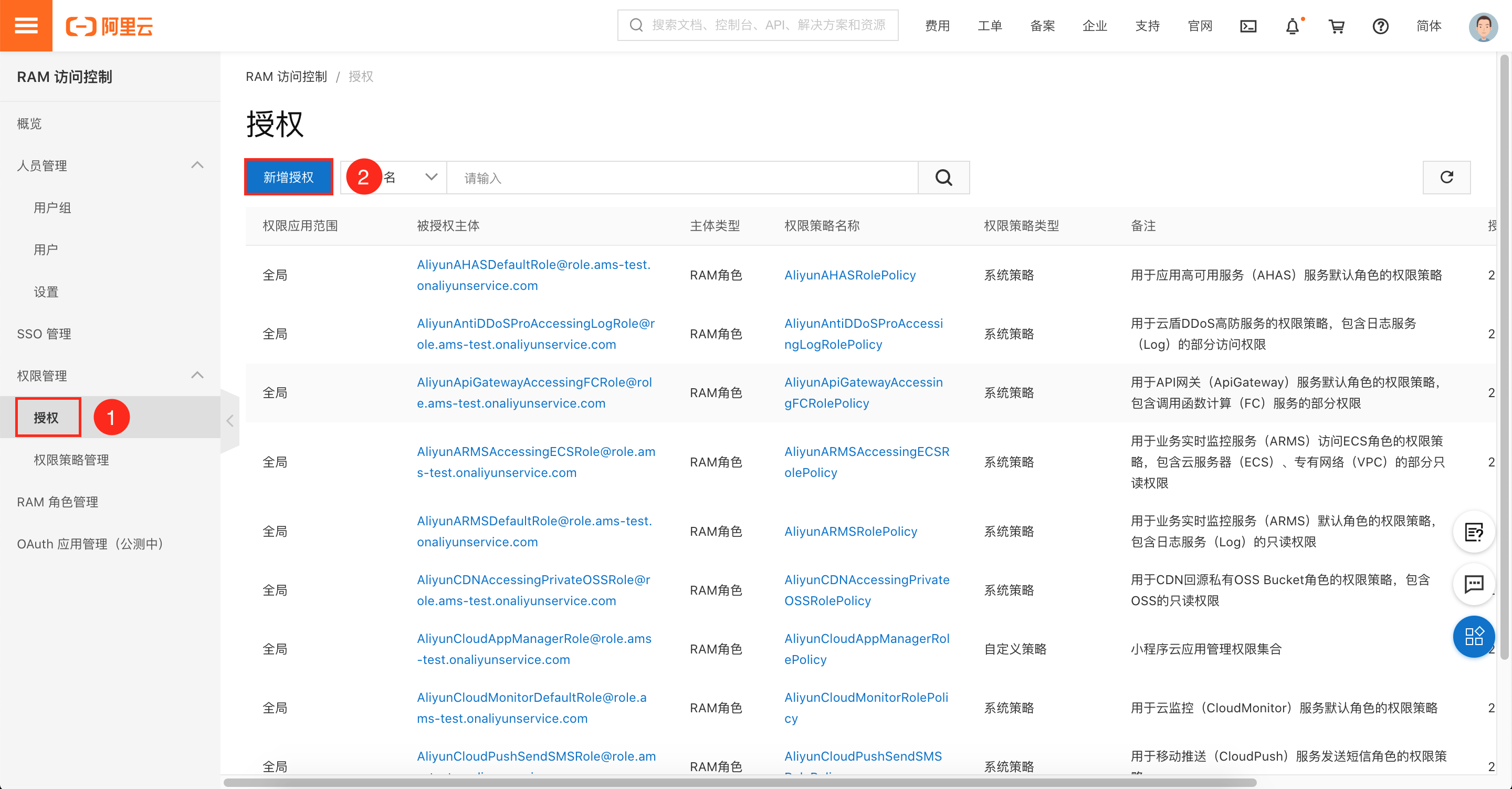Click the horizontal scrollbar at bottom
This screenshot has height=789, width=1512.
(x=740, y=782)
